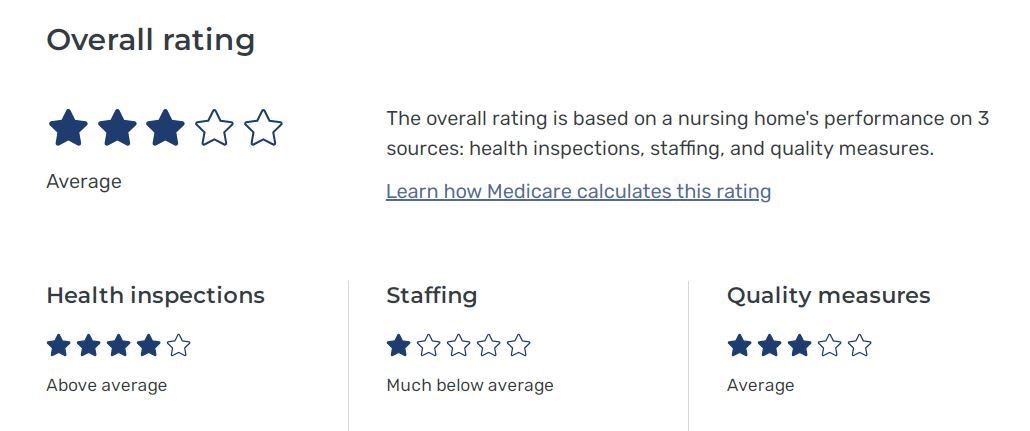This screenshot has width=1030, height=431.
Task: Select the Health inspections heading
Action: pos(155,296)
